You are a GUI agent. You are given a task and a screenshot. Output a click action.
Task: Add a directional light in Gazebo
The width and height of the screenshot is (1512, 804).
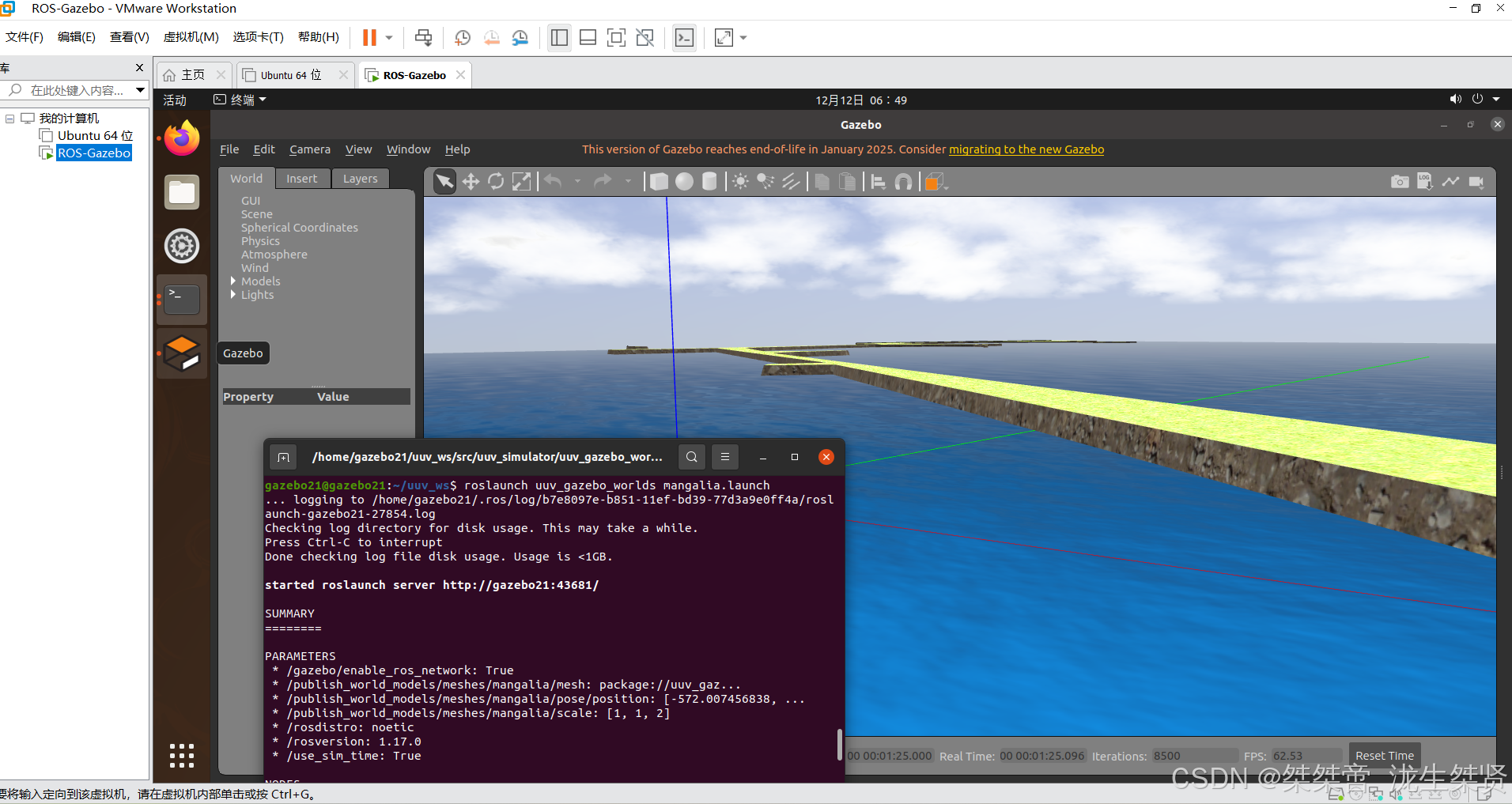(x=791, y=182)
